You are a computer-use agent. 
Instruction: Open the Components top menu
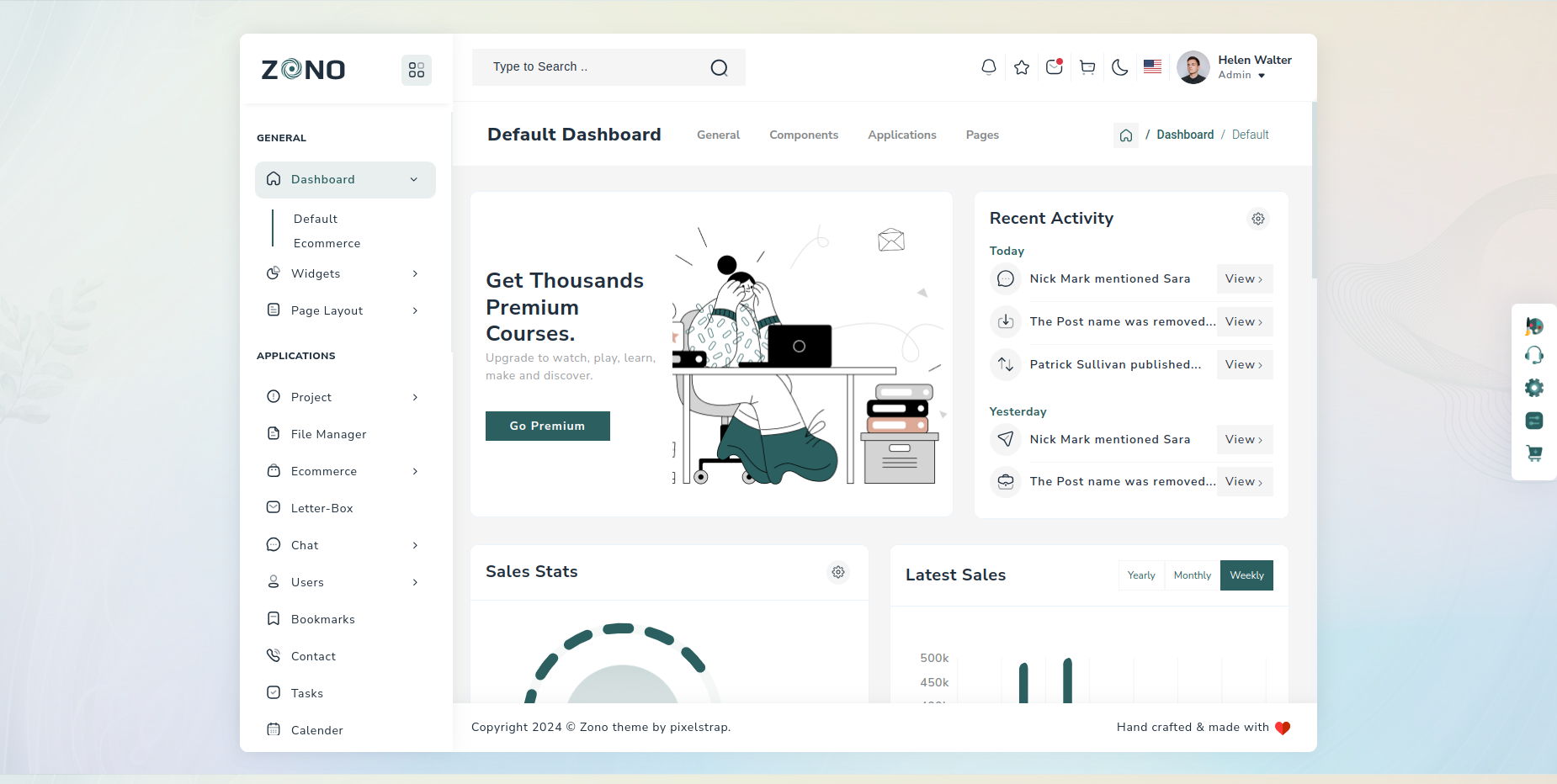click(x=804, y=135)
